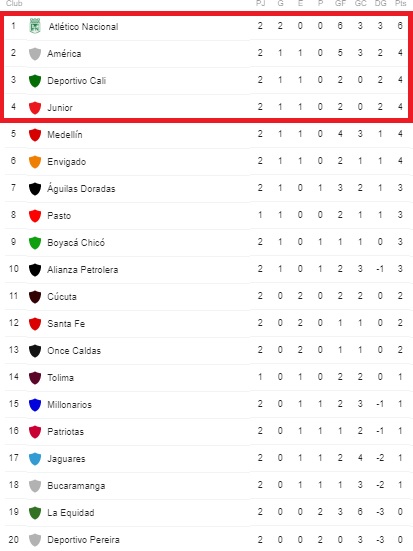Select the Once Caldas team name
413x551 pixels.
tap(74, 351)
